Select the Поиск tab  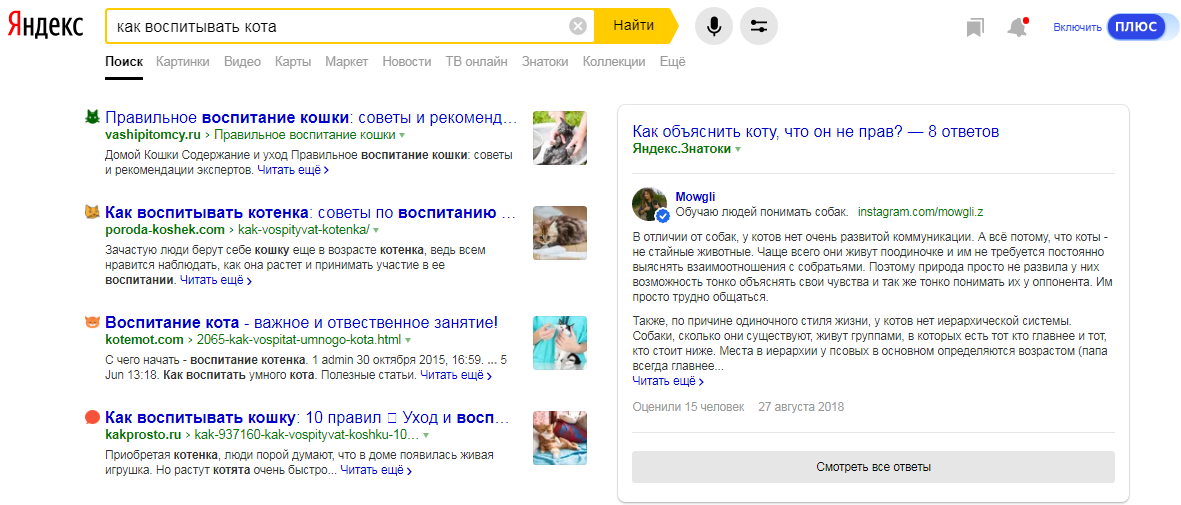pos(124,62)
